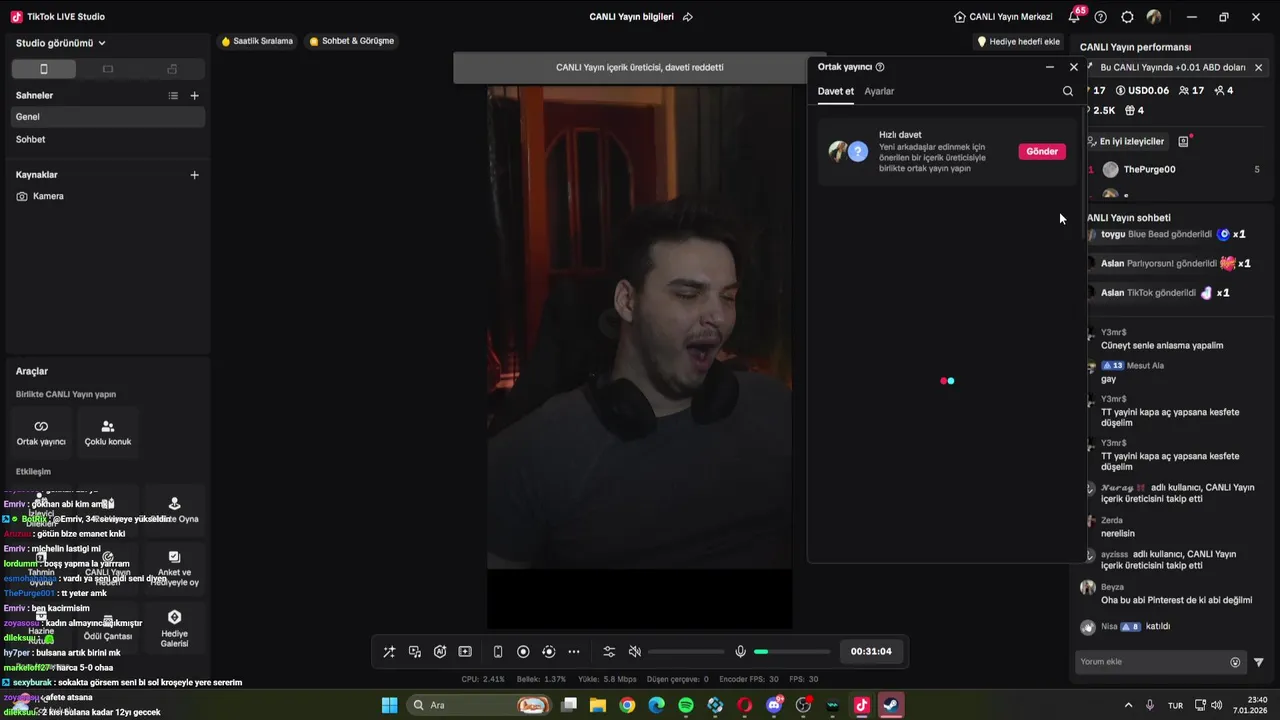1280x720 pixels.
Task: Open Discord from the taskbar
Action: (774, 705)
